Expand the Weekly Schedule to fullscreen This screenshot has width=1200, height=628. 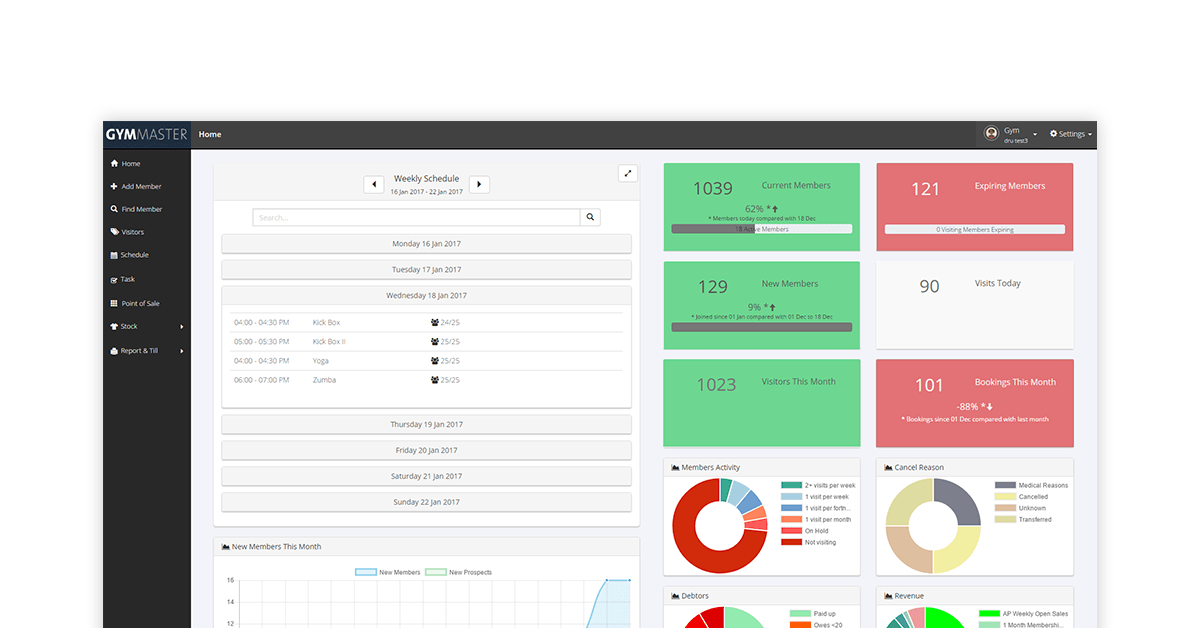(x=628, y=173)
